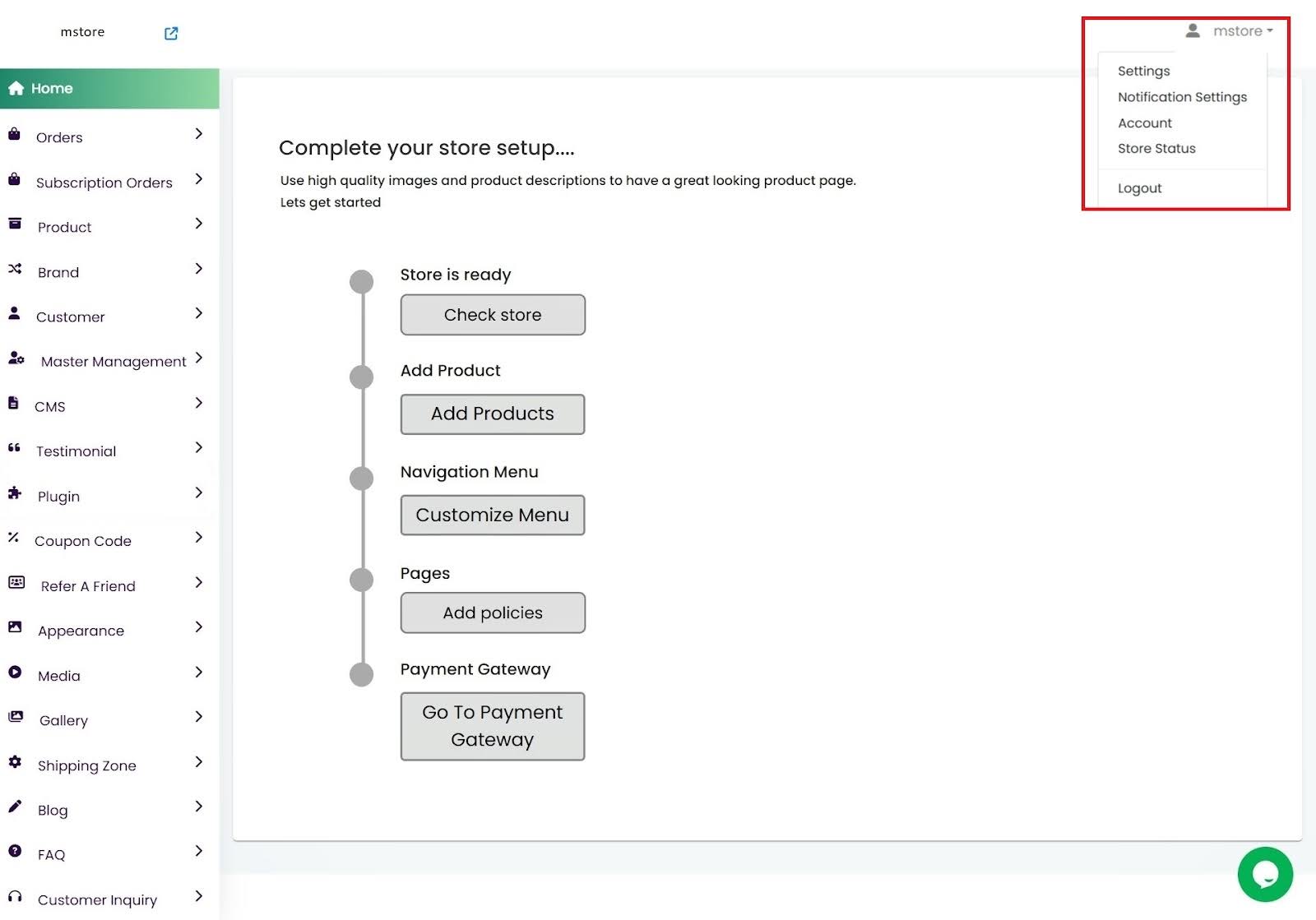This screenshot has height=920, width=1316.
Task: Choose Logout from account menu
Action: coord(1139,188)
